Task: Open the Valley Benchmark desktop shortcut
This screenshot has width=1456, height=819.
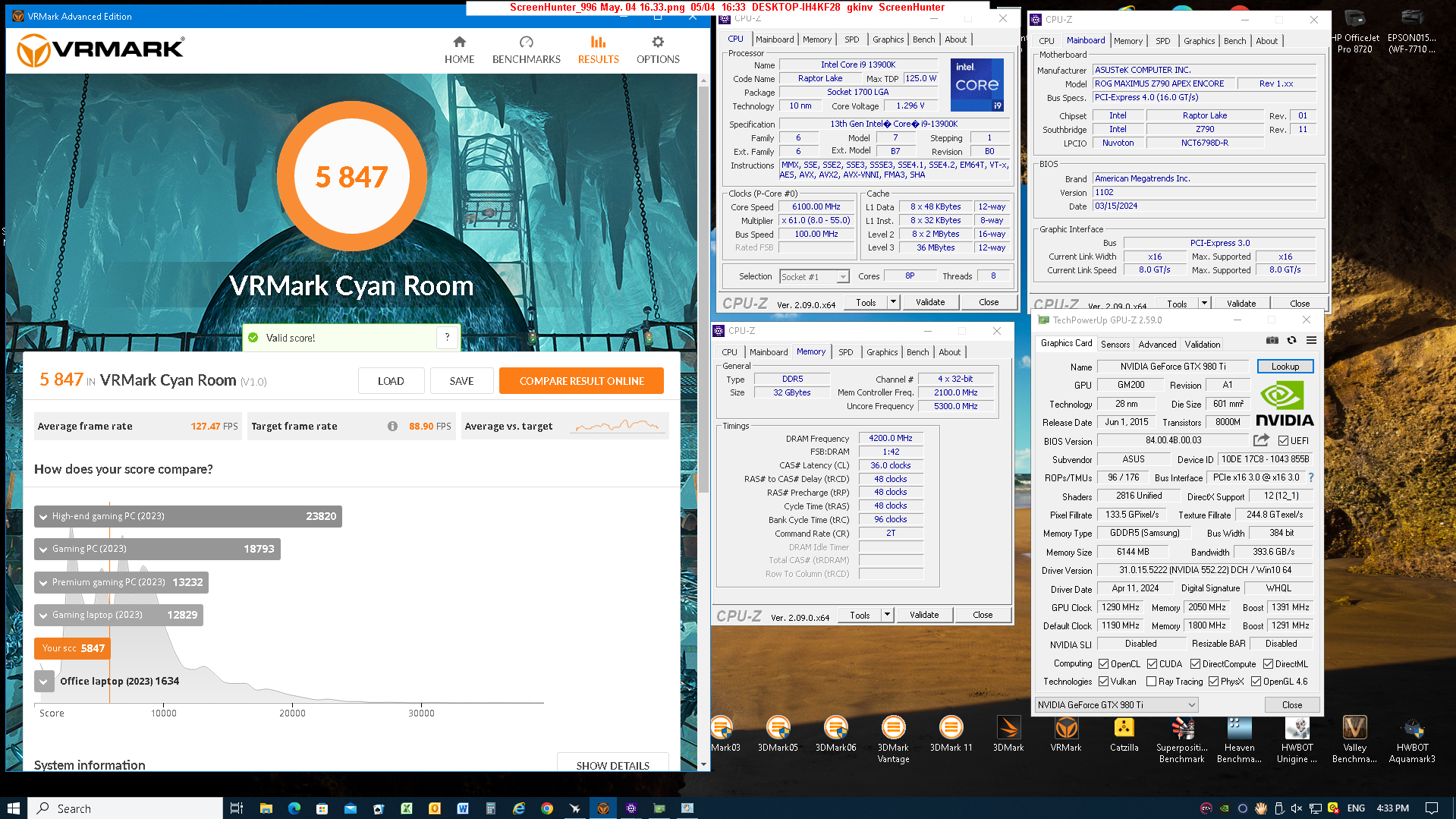Action: (x=1354, y=740)
